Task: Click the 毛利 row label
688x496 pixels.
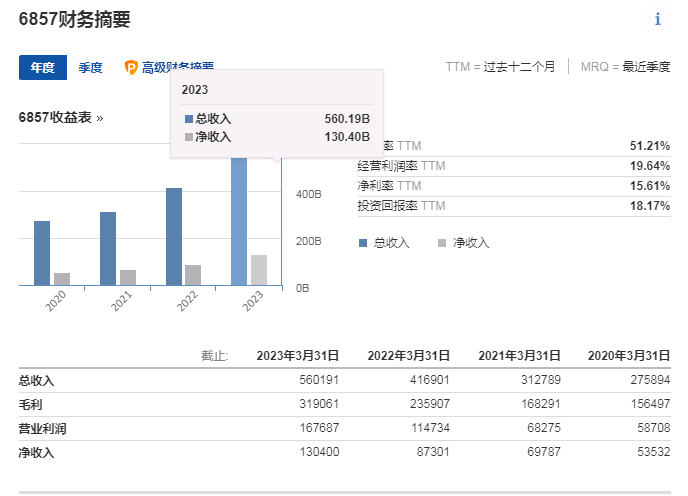Action: (x=30, y=404)
